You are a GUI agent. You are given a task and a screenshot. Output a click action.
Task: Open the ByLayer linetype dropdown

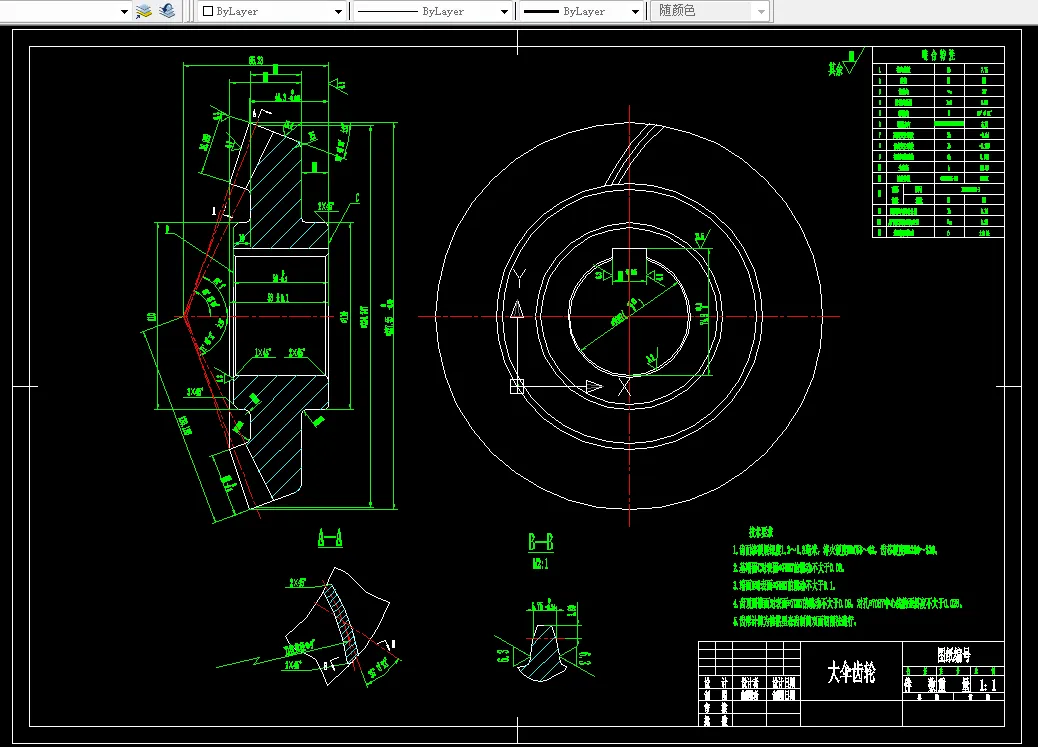pyautogui.click(x=434, y=11)
